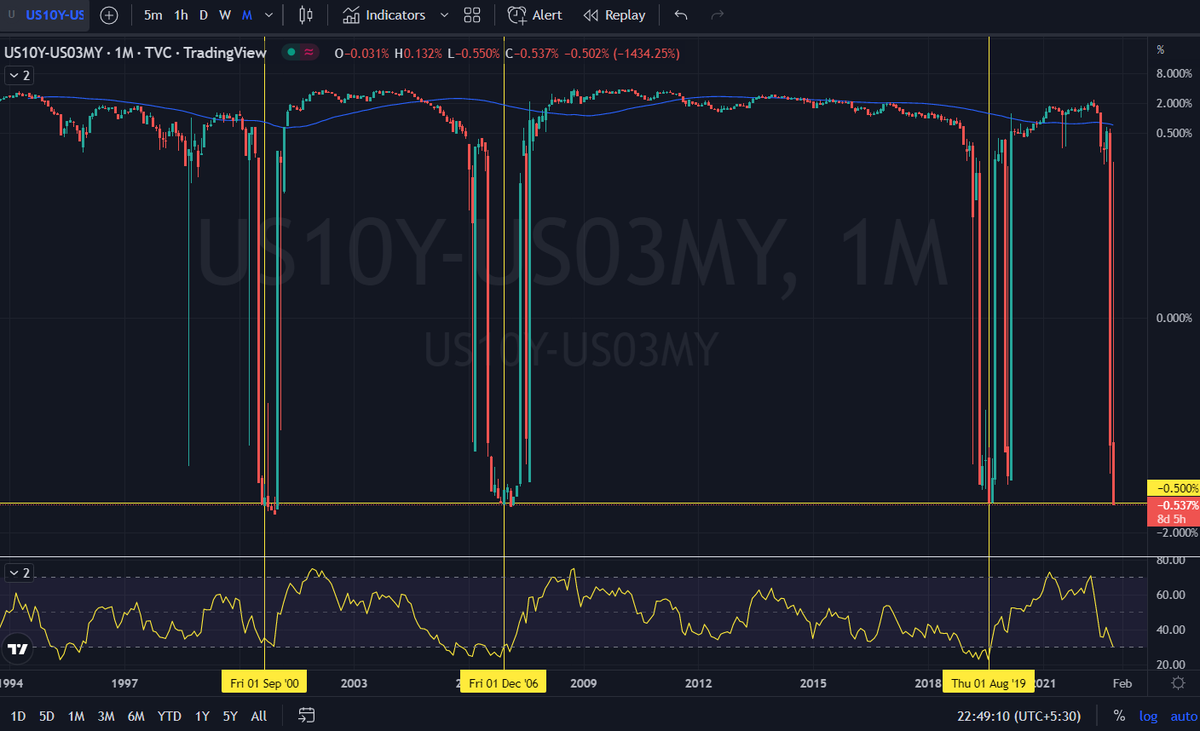Select the M monthly timeframe
Viewport: 1200px width, 731px height.
pyautogui.click(x=247, y=15)
